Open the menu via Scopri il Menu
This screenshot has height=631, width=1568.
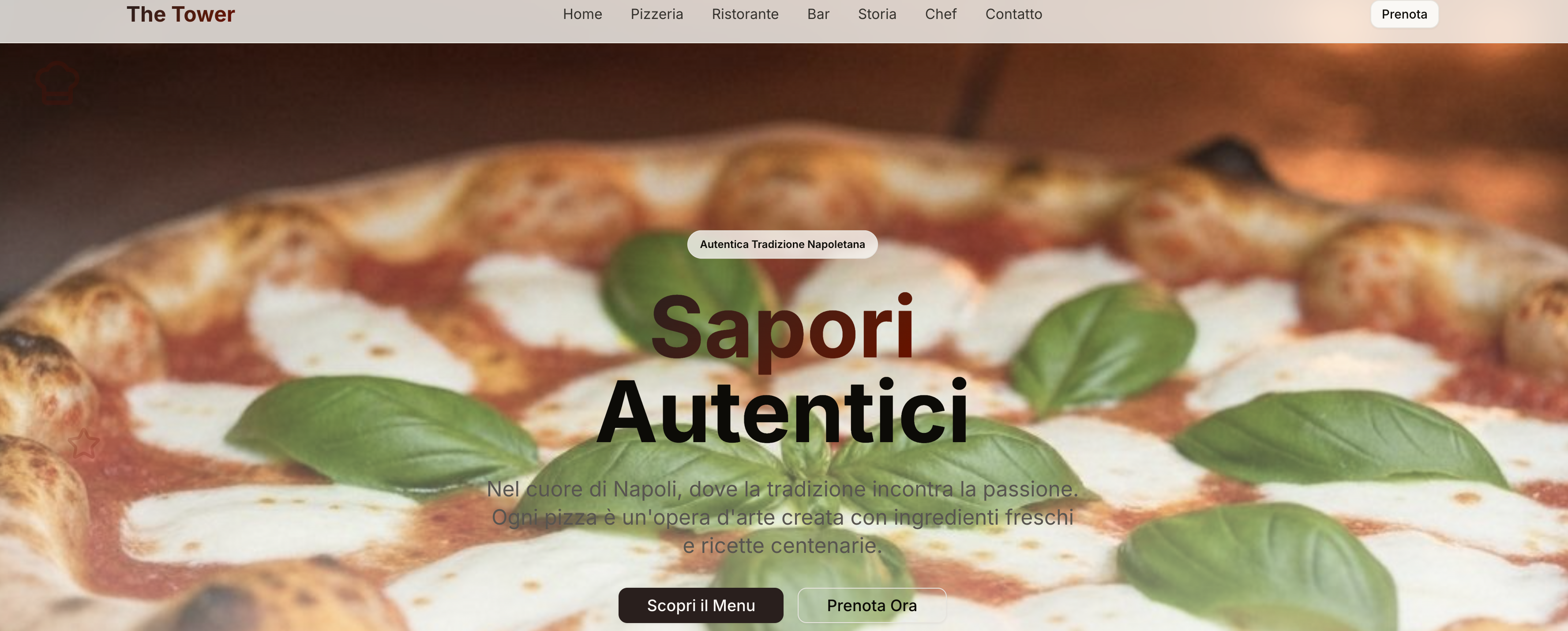point(701,605)
